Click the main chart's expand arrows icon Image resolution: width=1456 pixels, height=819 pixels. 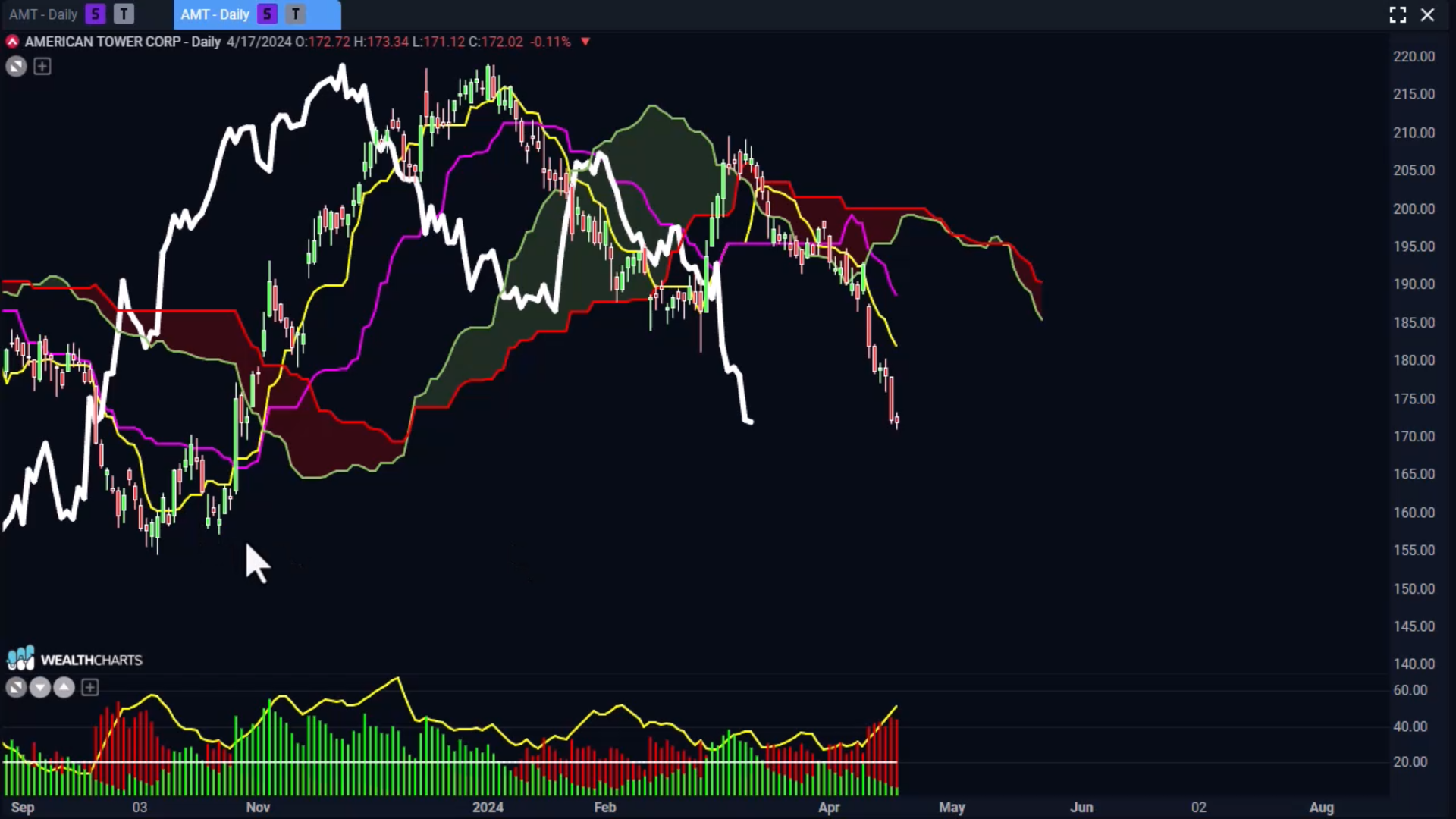tap(16, 67)
